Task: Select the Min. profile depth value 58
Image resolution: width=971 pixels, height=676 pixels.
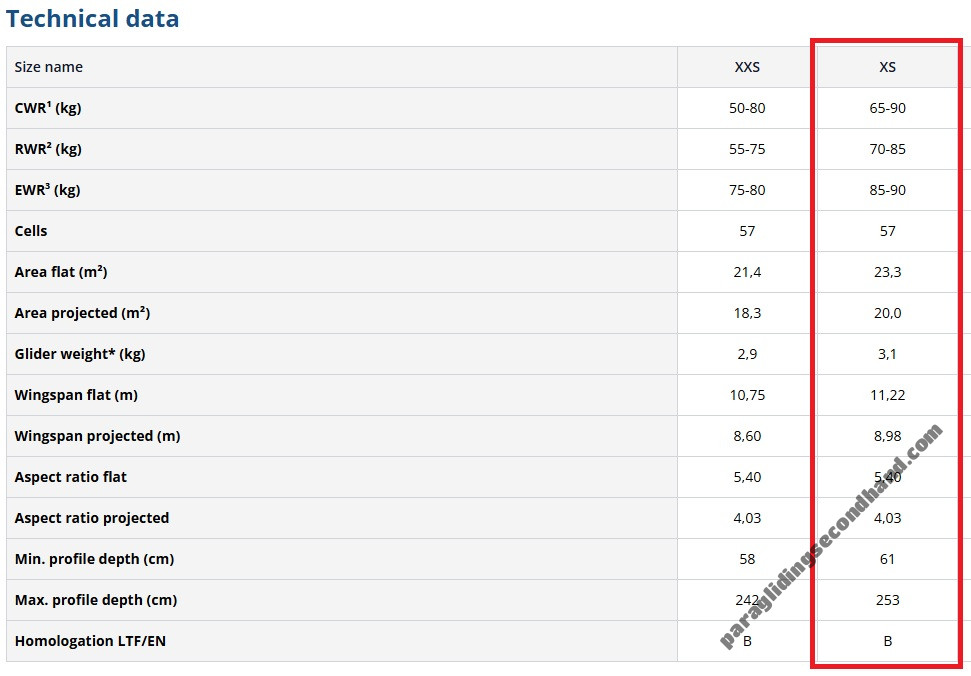Action: coord(747,559)
